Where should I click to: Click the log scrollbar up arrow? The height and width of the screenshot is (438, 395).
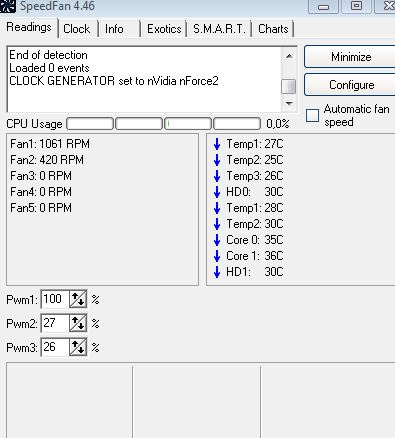point(289,56)
